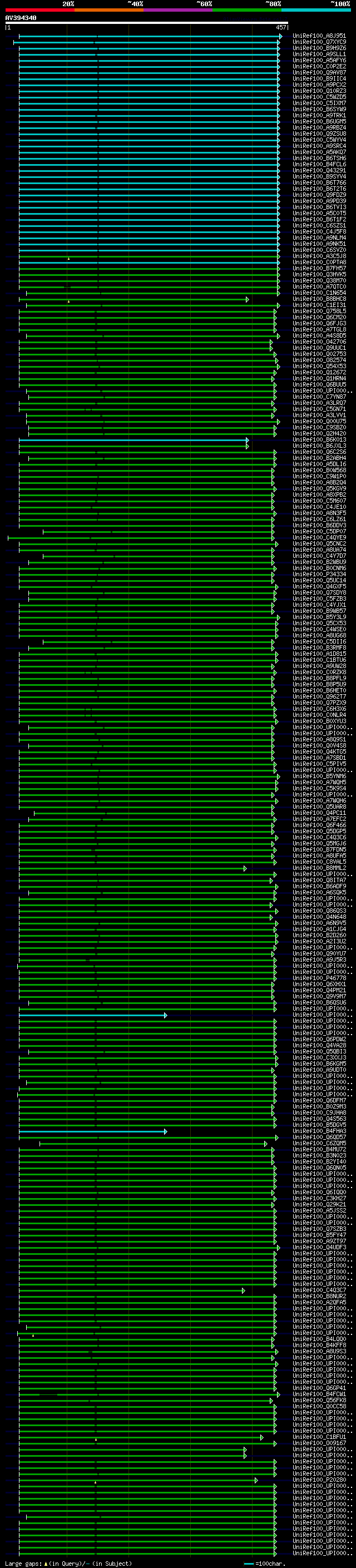This screenshot has width=356, height=1568.
Task: Open the UniRef100_B4FCL6 entry
Action: click(319, 164)
